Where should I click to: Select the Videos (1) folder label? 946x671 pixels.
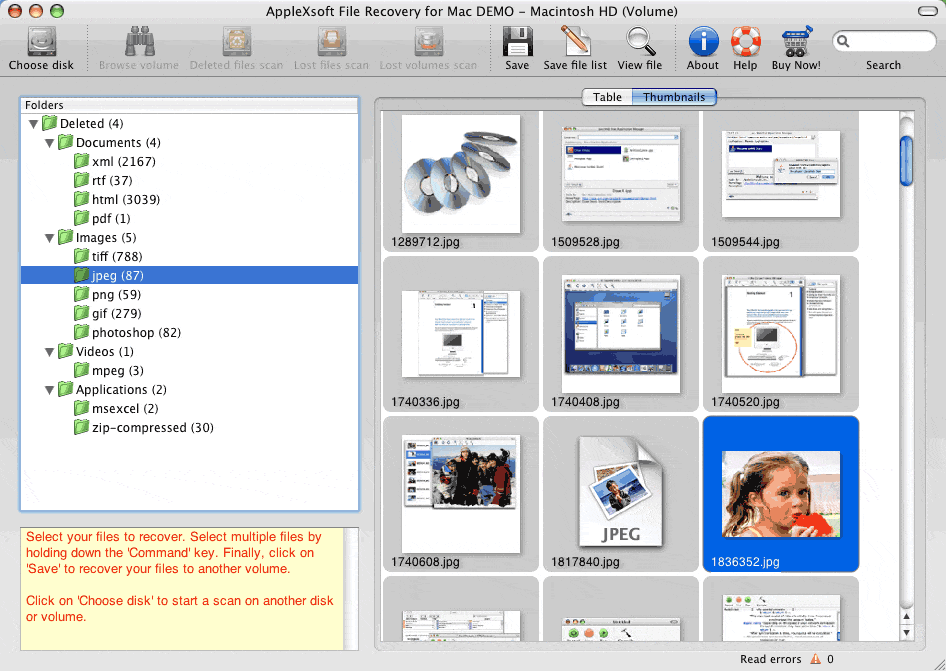(x=105, y=352)
